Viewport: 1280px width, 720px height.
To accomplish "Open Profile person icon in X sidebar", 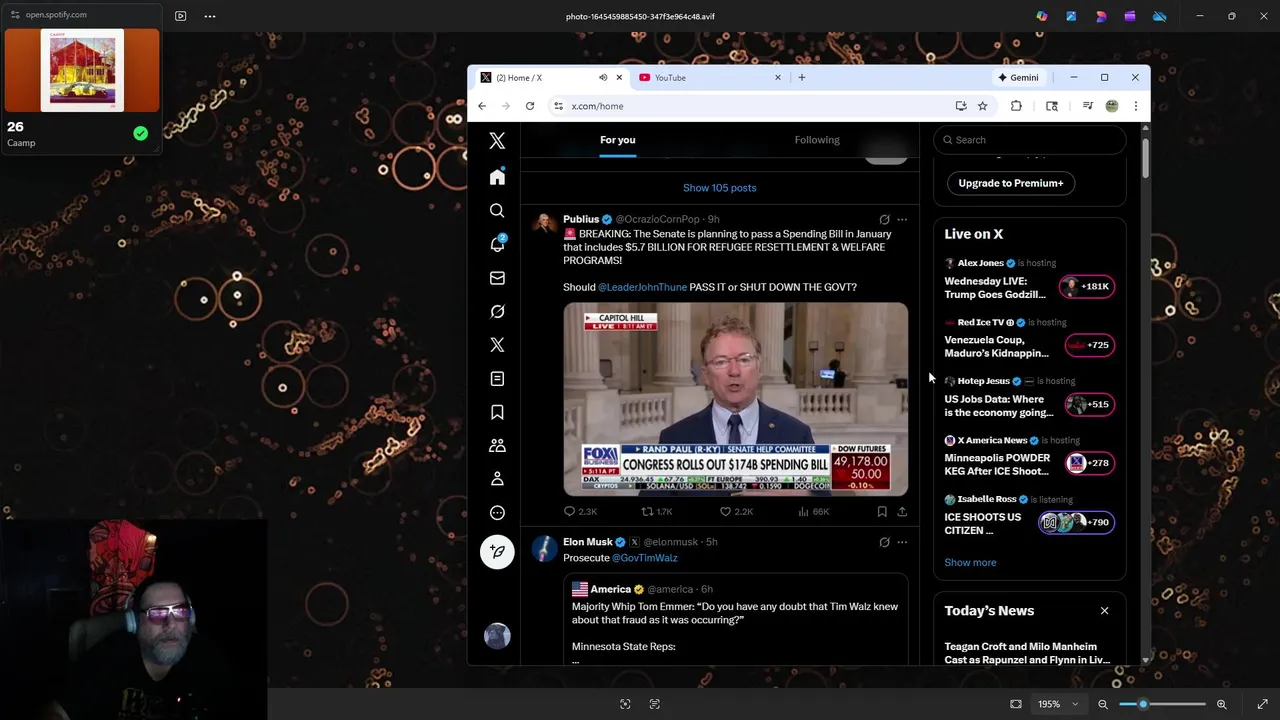I will coord(497,479).
